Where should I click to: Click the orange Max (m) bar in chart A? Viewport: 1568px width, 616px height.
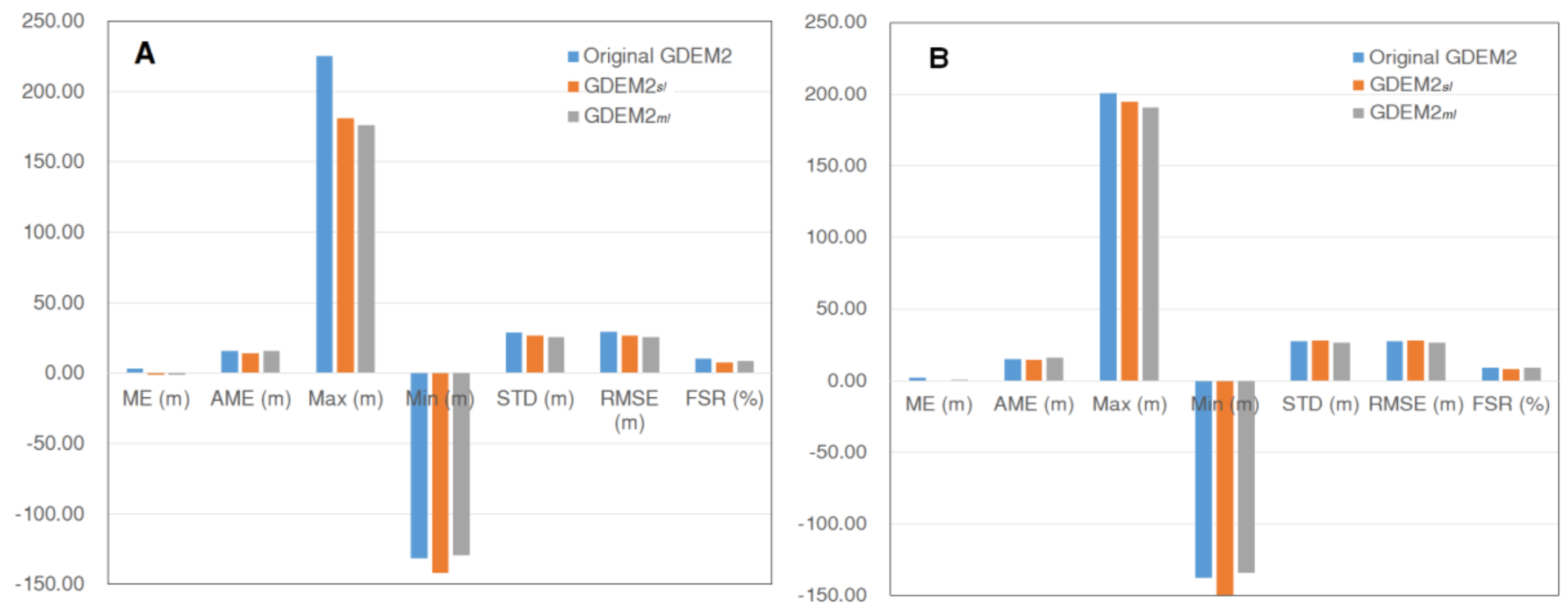345,245
